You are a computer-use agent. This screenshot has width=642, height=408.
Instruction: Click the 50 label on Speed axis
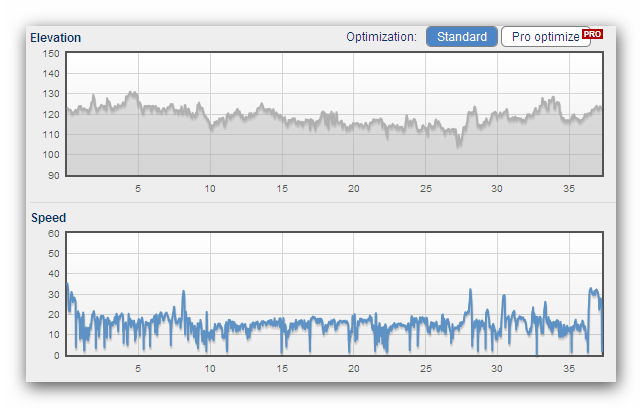(x=54, y=254)
